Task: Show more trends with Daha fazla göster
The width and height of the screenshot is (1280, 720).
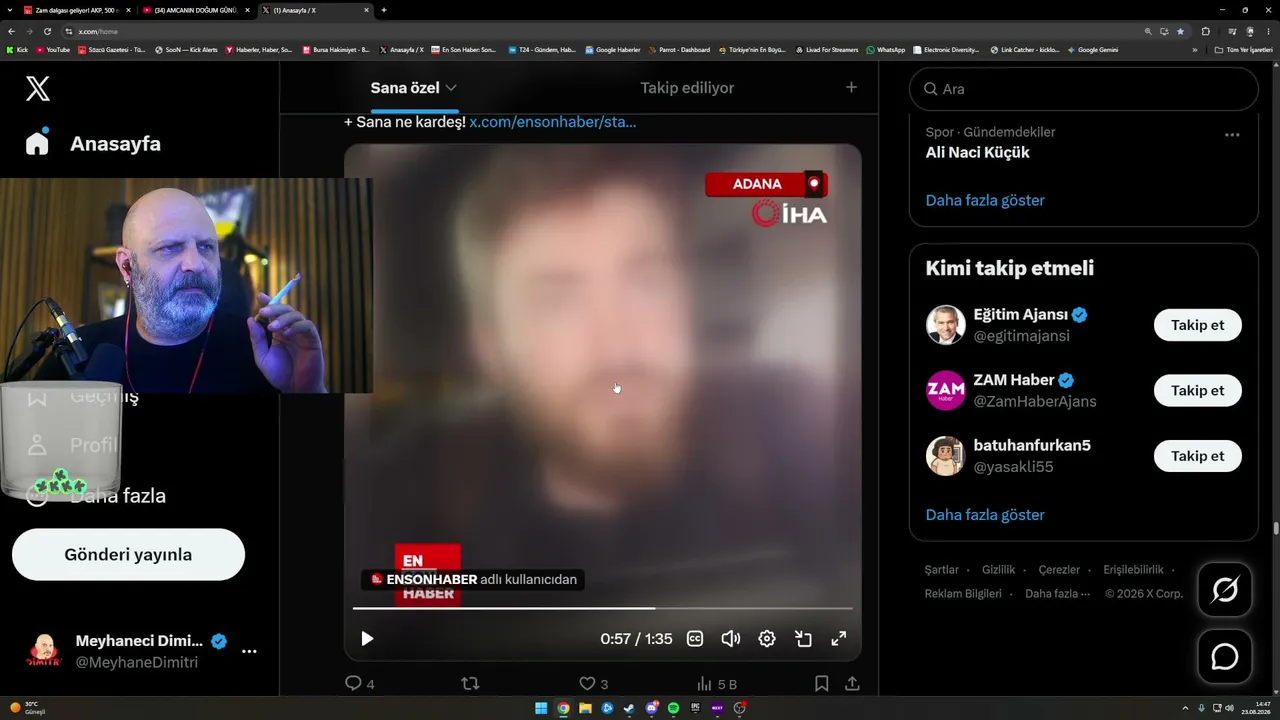Action: [985, 200]
